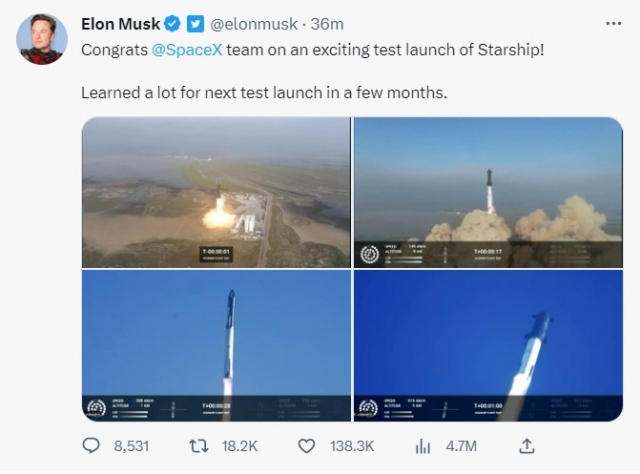
Task: Share the tweet via upload icon
Action: tap(527, 446)
